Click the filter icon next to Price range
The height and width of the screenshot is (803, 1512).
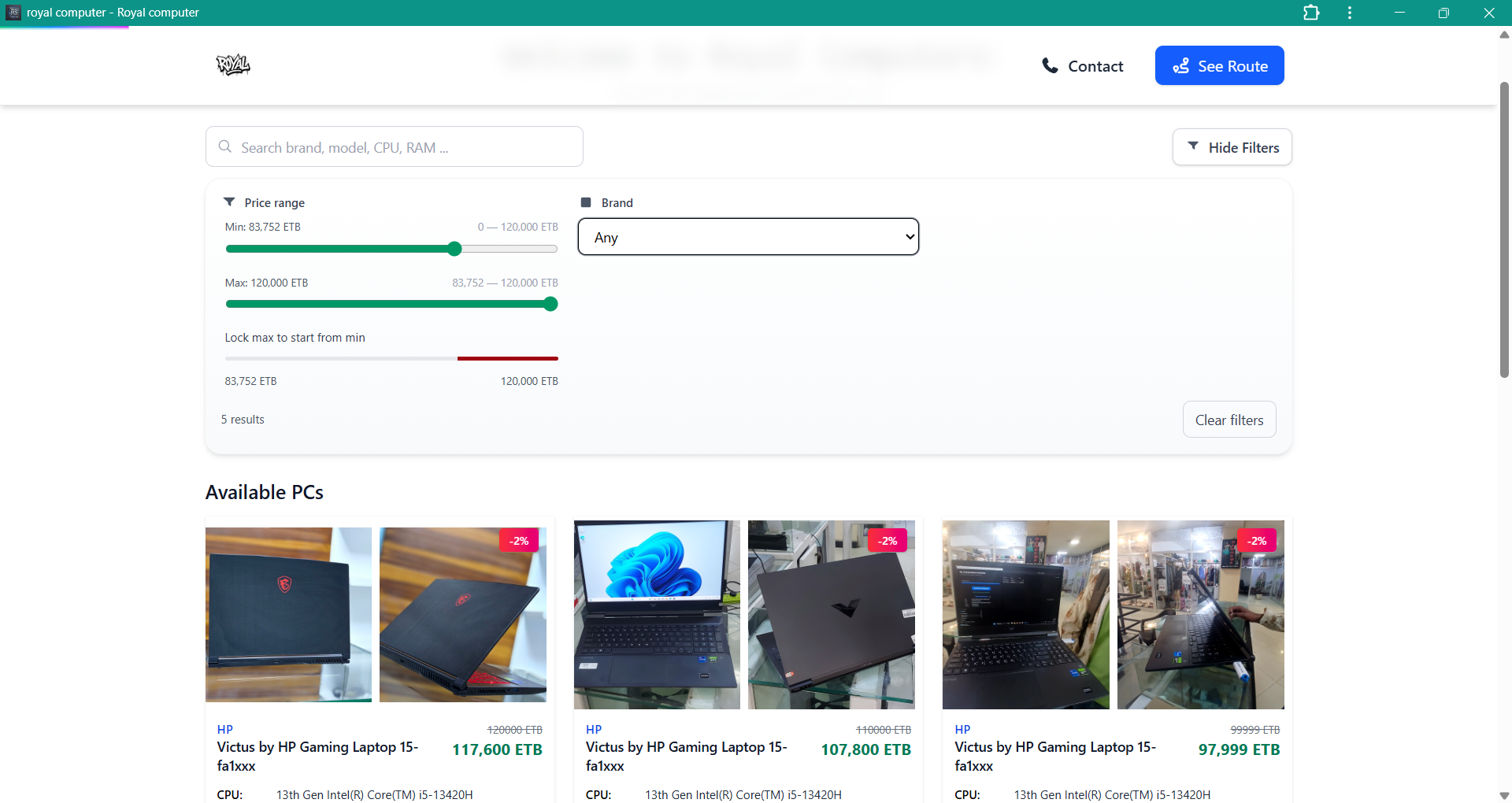(231, 202)
